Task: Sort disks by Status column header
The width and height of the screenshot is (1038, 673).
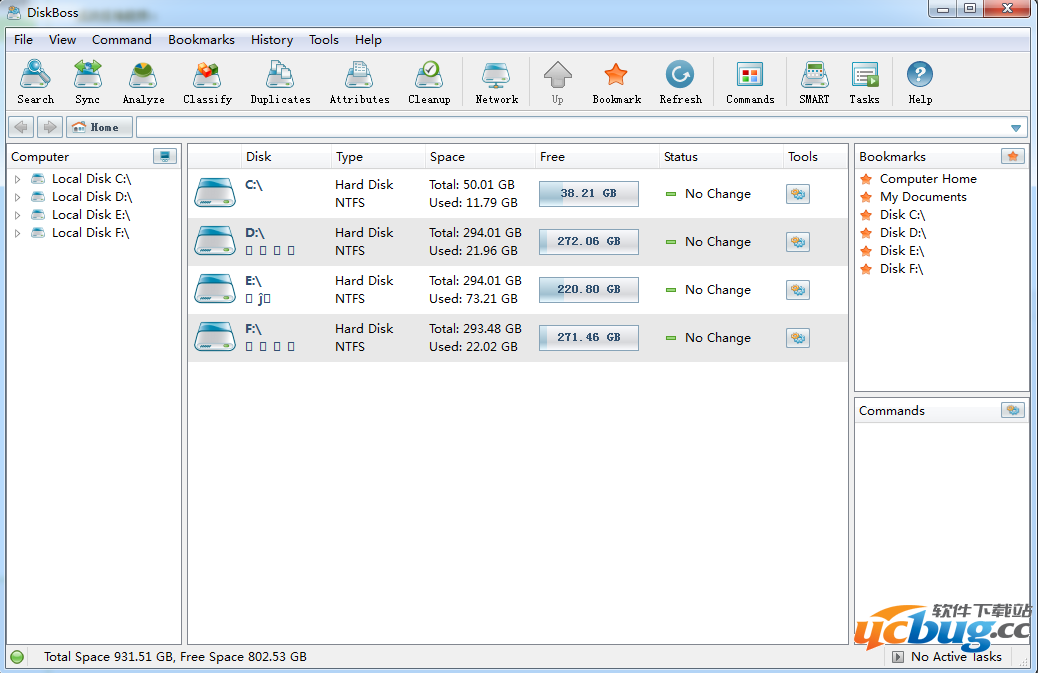Action: [x=681, y=157]
